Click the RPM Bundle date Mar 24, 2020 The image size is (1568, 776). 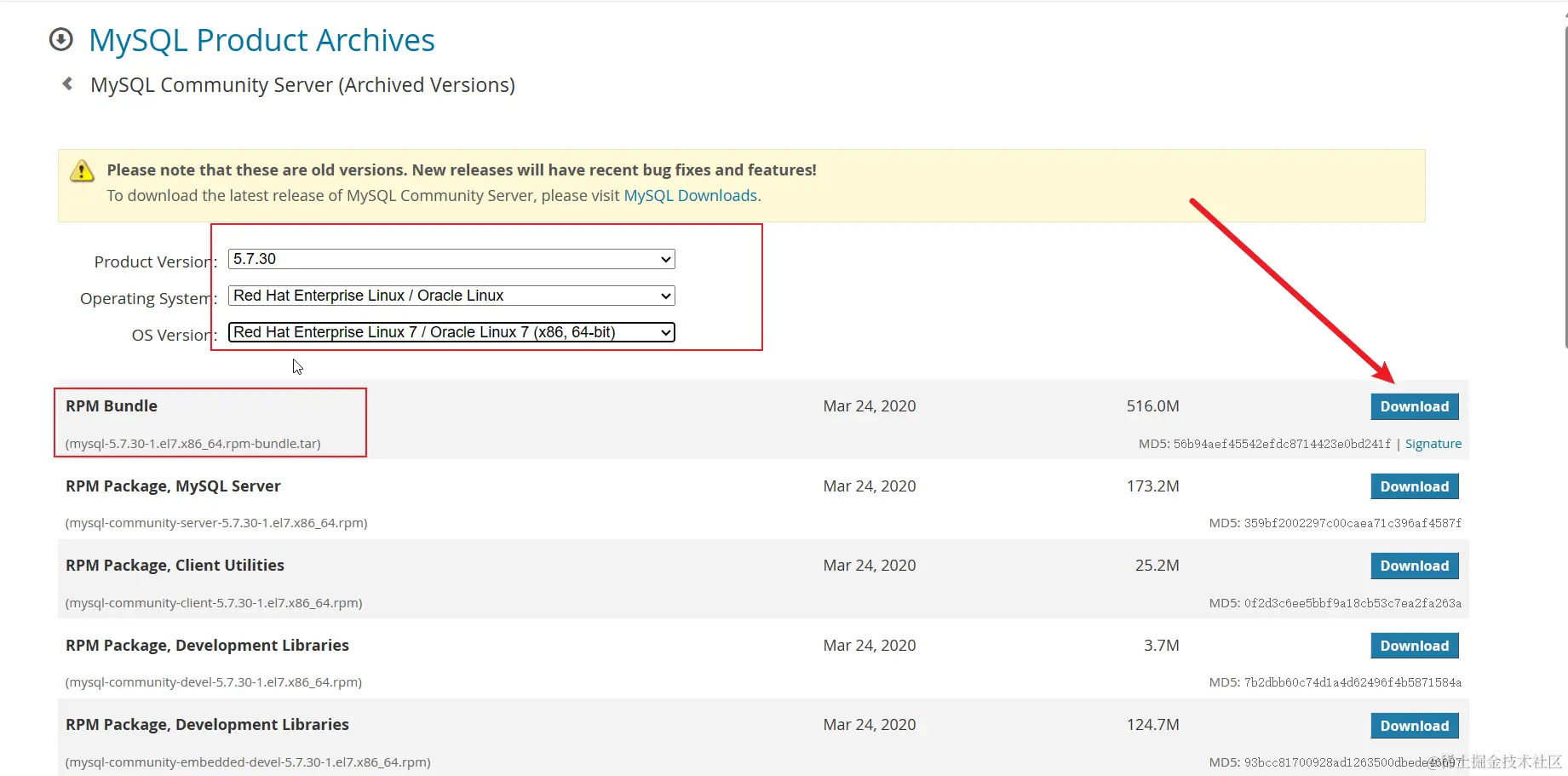(870, 406)
